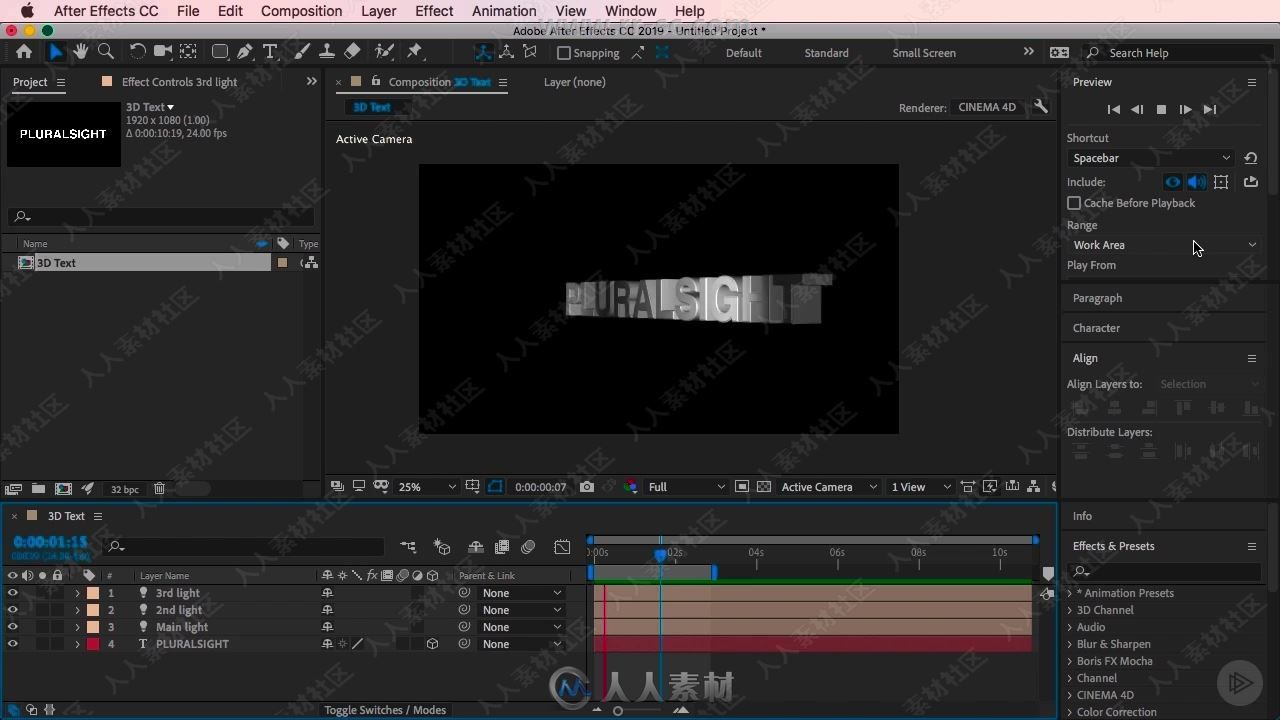
Task: Open the Layer menu
Action: tap(378, 11)
